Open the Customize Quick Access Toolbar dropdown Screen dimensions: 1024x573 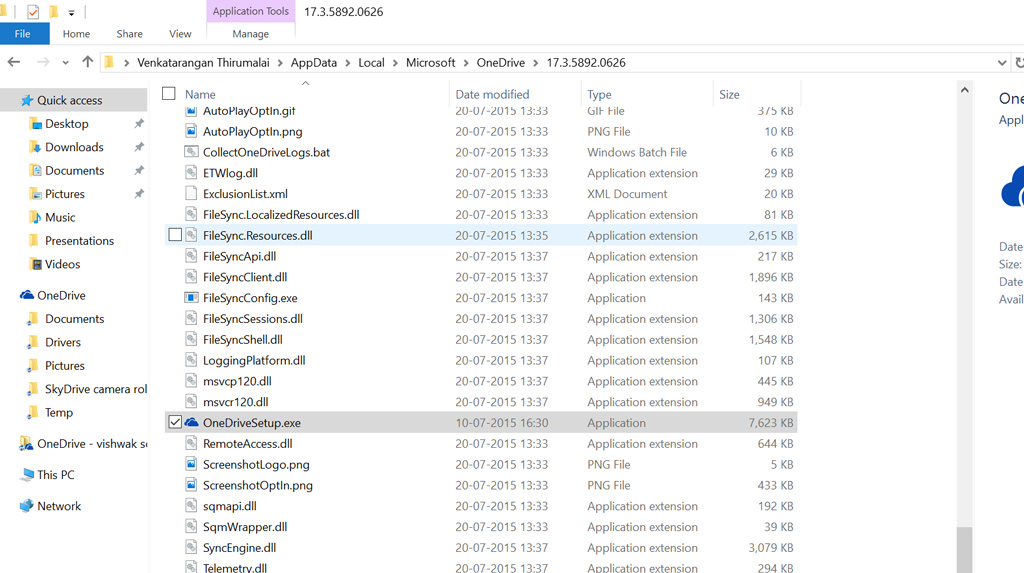click(x=72, y=12)
